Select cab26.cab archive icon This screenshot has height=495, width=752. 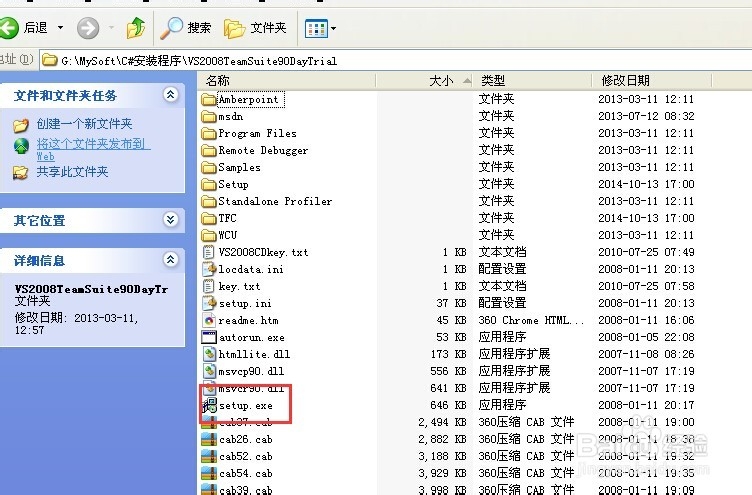pos(209,439)
